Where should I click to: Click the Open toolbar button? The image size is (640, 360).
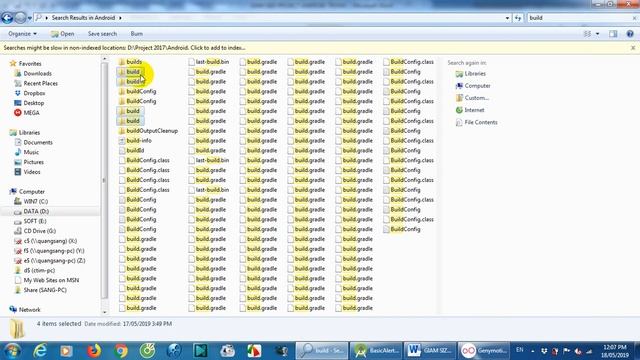[x=62, y=34]
